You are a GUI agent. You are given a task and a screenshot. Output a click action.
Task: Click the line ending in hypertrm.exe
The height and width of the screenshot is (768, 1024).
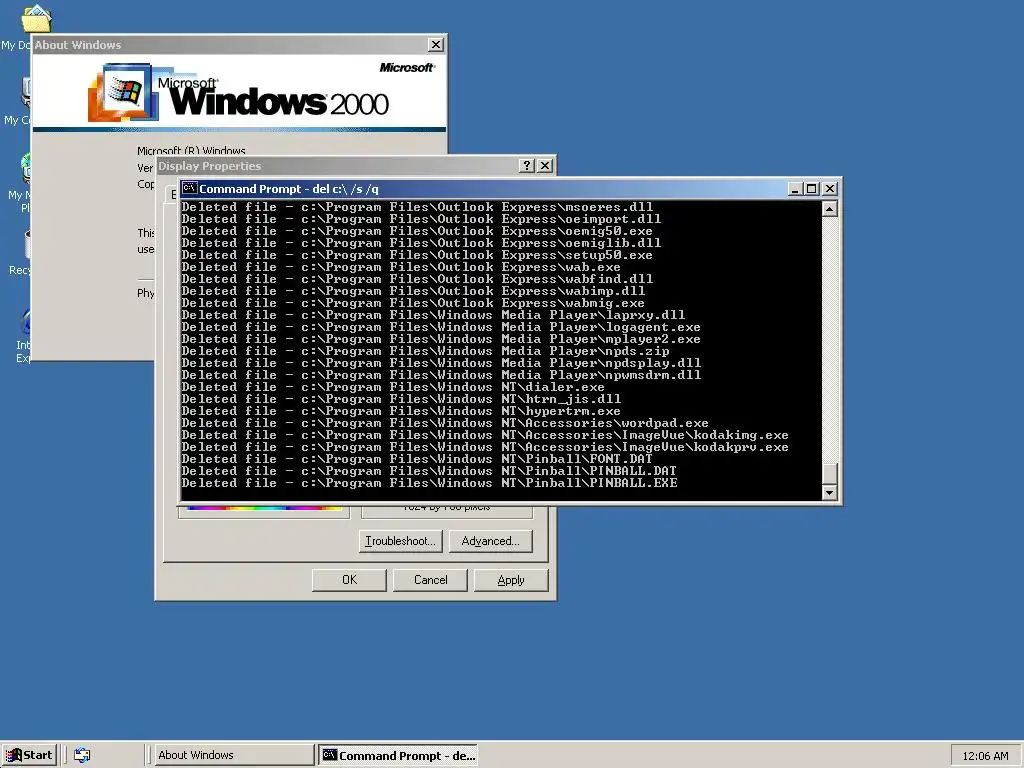[401, 411]
